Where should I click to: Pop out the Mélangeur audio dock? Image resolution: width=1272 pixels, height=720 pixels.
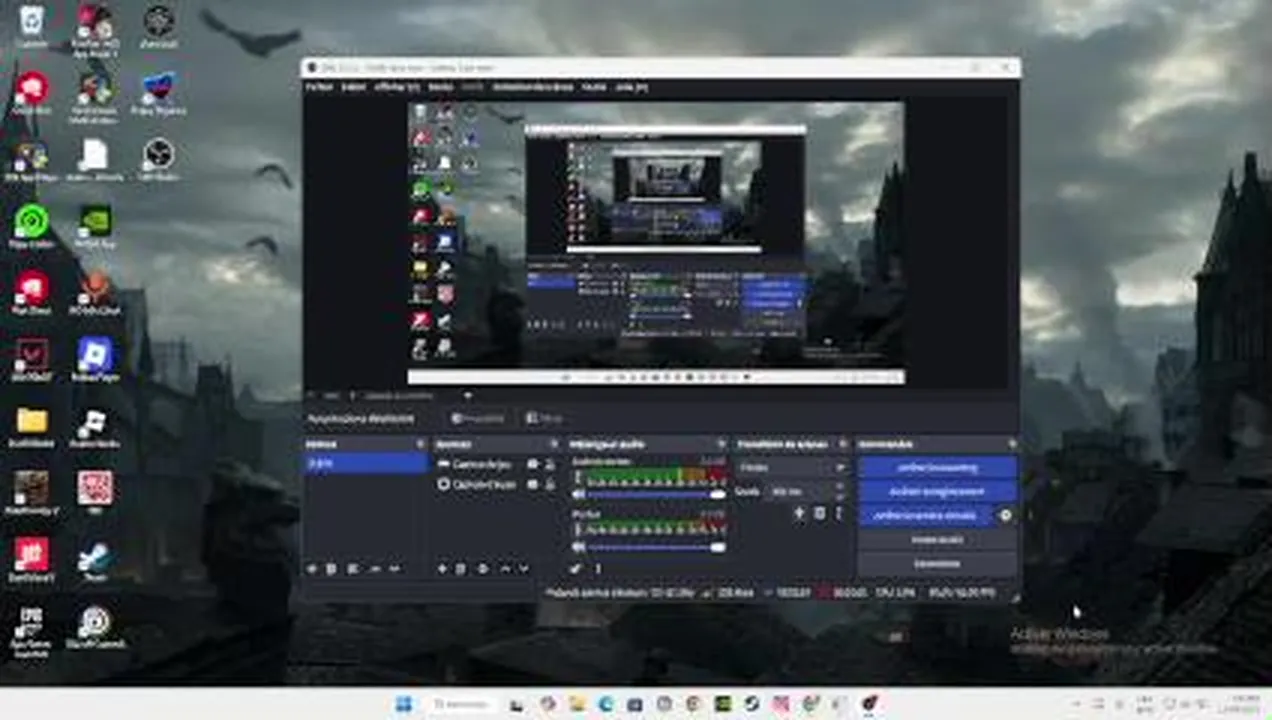721,444
